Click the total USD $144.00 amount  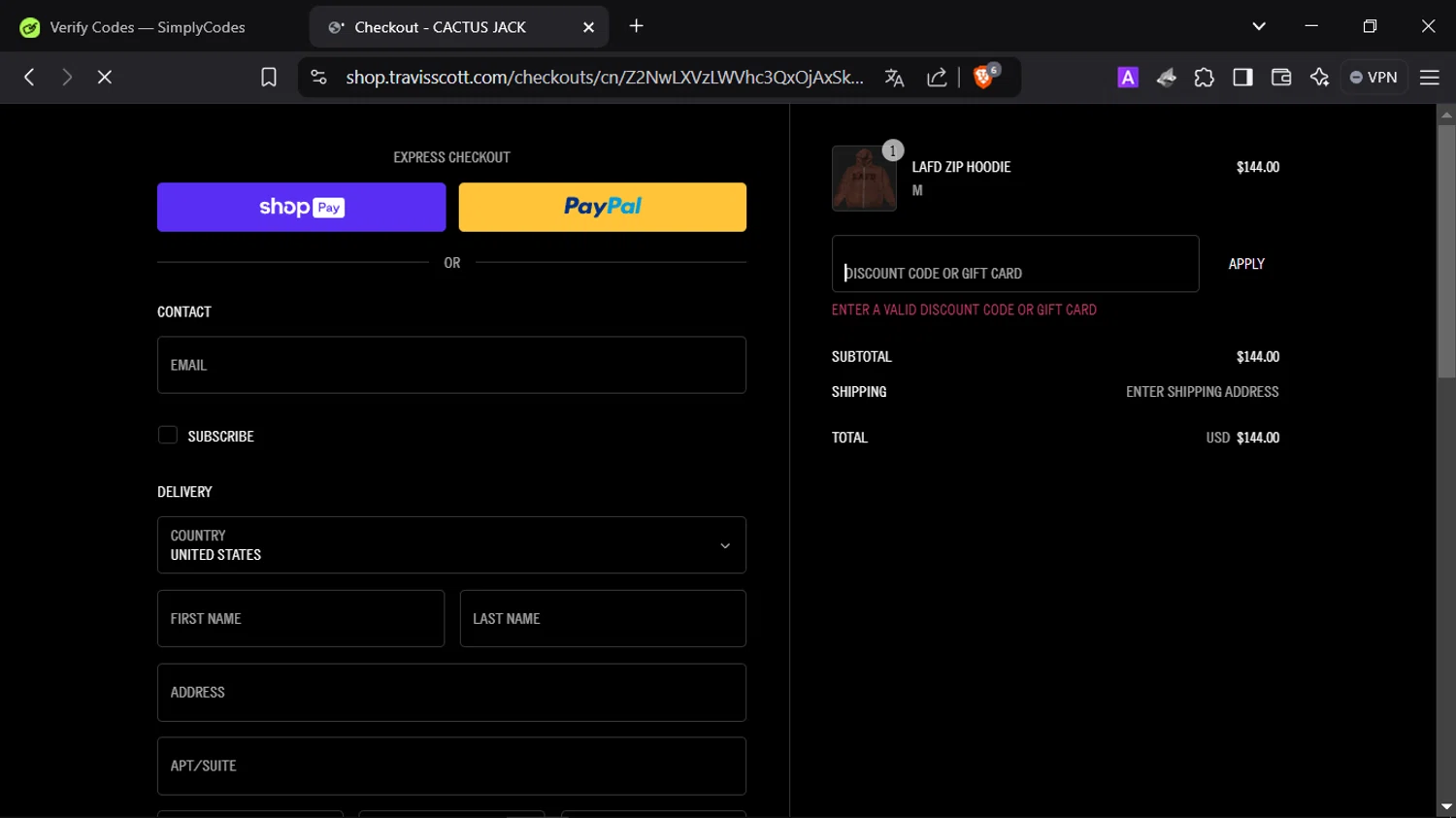pos(1242,438)
